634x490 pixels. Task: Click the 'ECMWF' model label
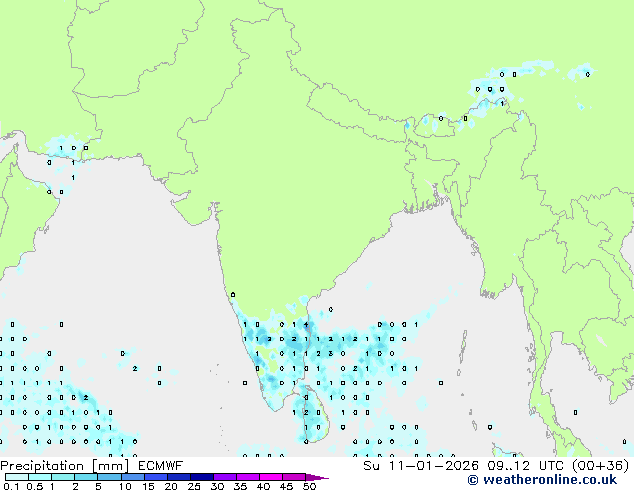click(x=160, y=466)
